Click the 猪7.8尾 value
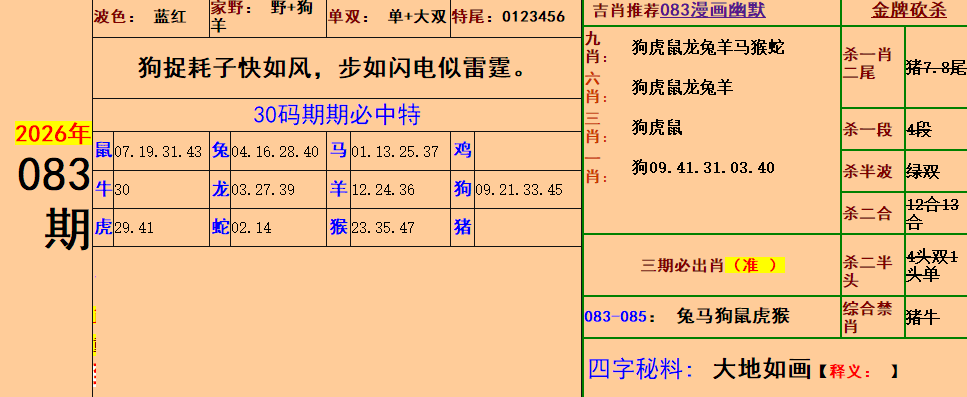 [x=936, y=67]
